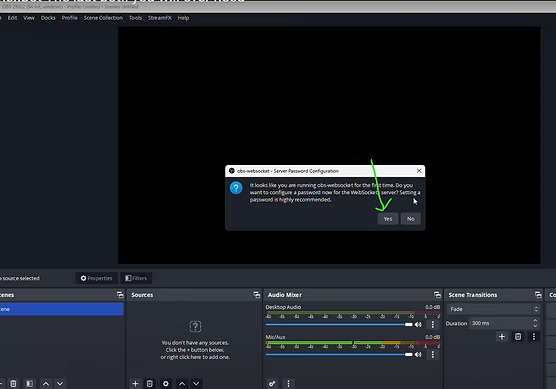The image size is (556, 389).
Task: Adjust Mic/Aux volume slider
Action: pos(339,354)
